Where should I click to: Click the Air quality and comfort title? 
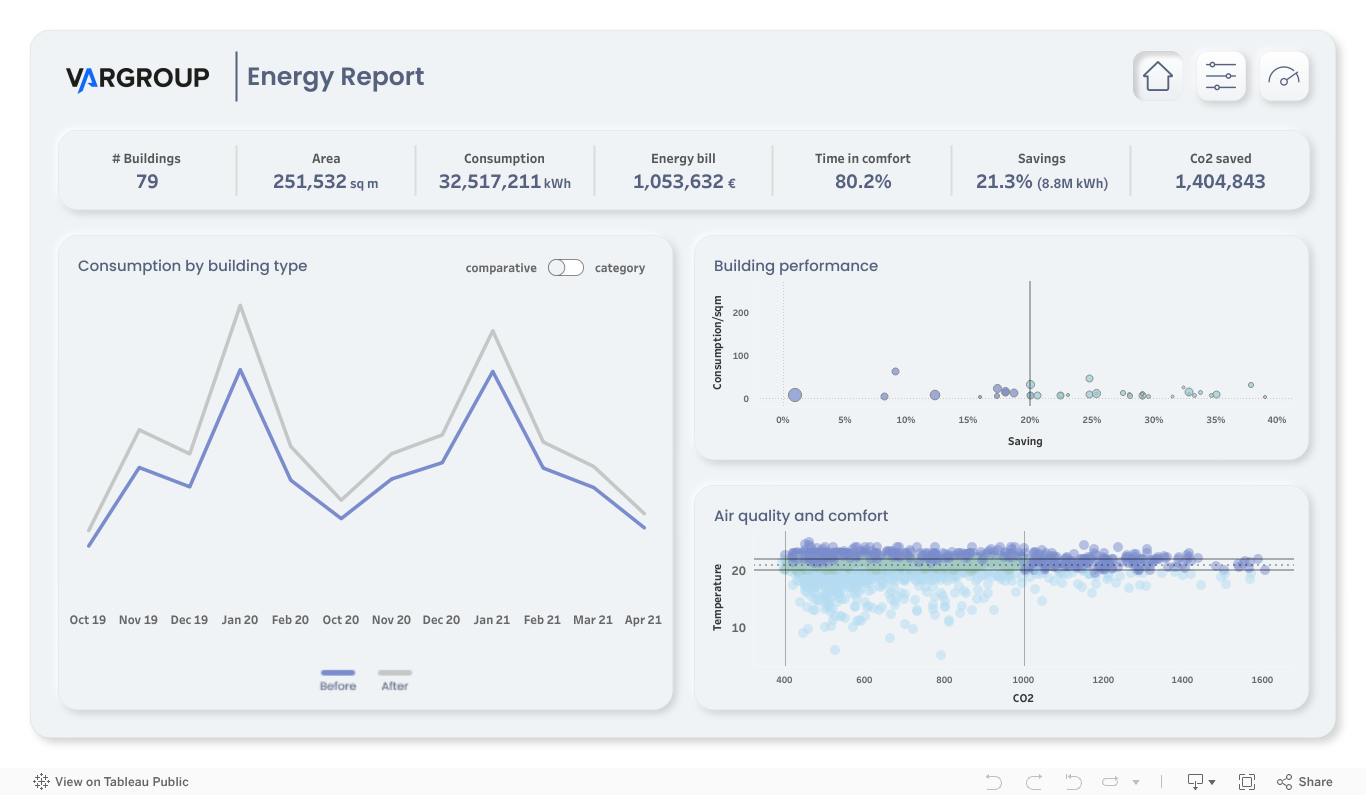(x=801, y=516)
